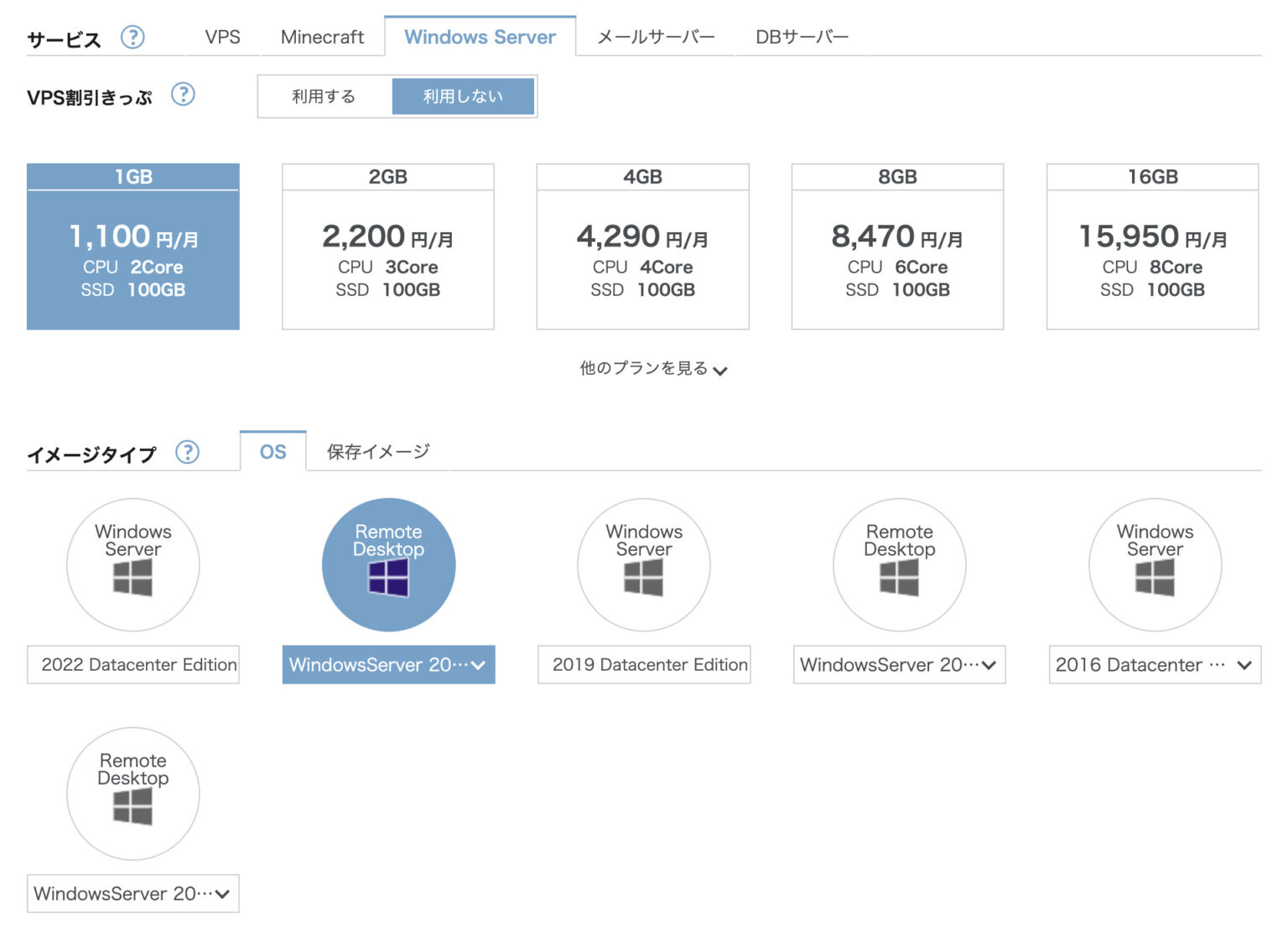Select the Windows Server icon above 2022 Datacenter Edition
The image size is (1288, 925).
tap(133, 565)
